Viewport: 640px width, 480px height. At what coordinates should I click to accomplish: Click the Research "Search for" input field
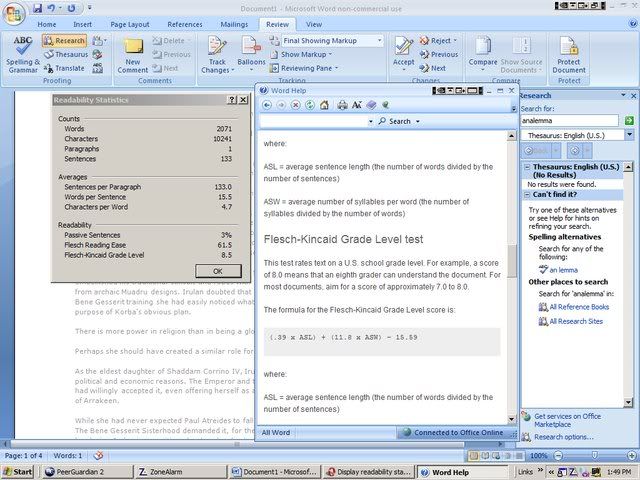[x=570, y=120]
